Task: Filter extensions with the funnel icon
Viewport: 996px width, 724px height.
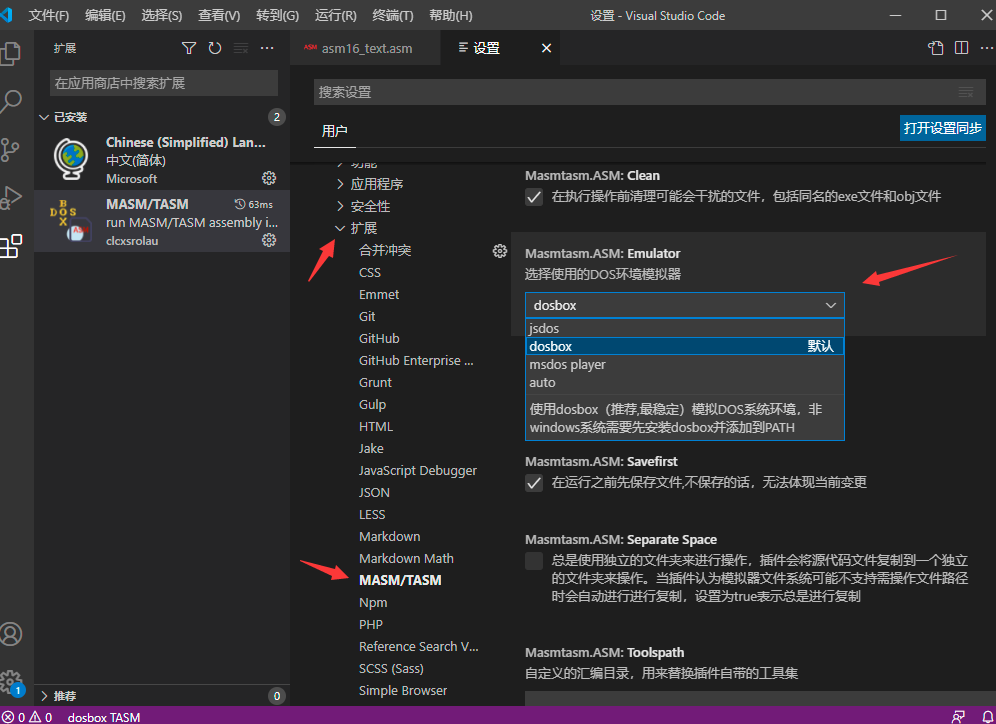Action: click(x=189, y=48)
